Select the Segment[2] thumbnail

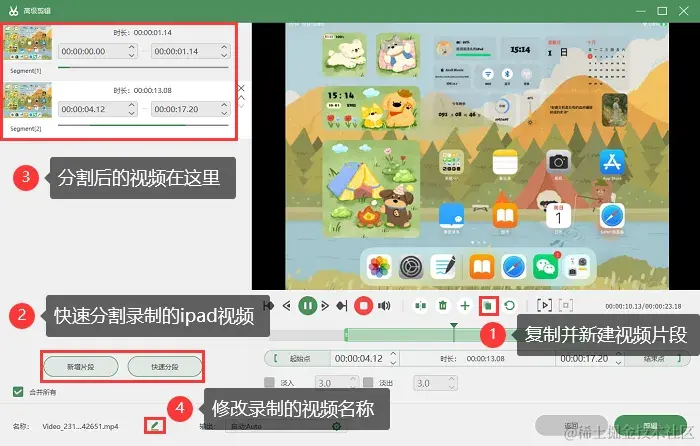28,101
